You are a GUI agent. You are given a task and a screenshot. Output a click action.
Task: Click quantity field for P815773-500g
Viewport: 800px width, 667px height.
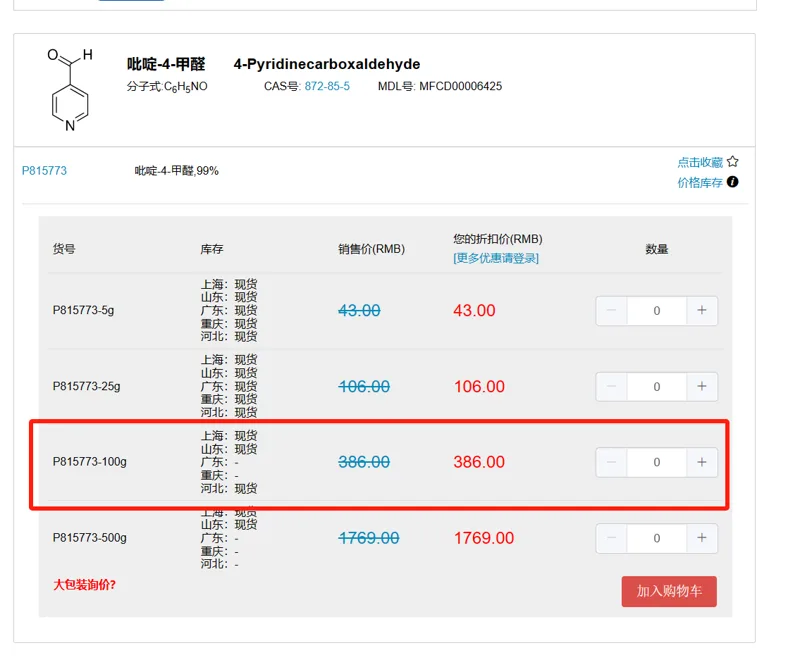click(657, 538)
